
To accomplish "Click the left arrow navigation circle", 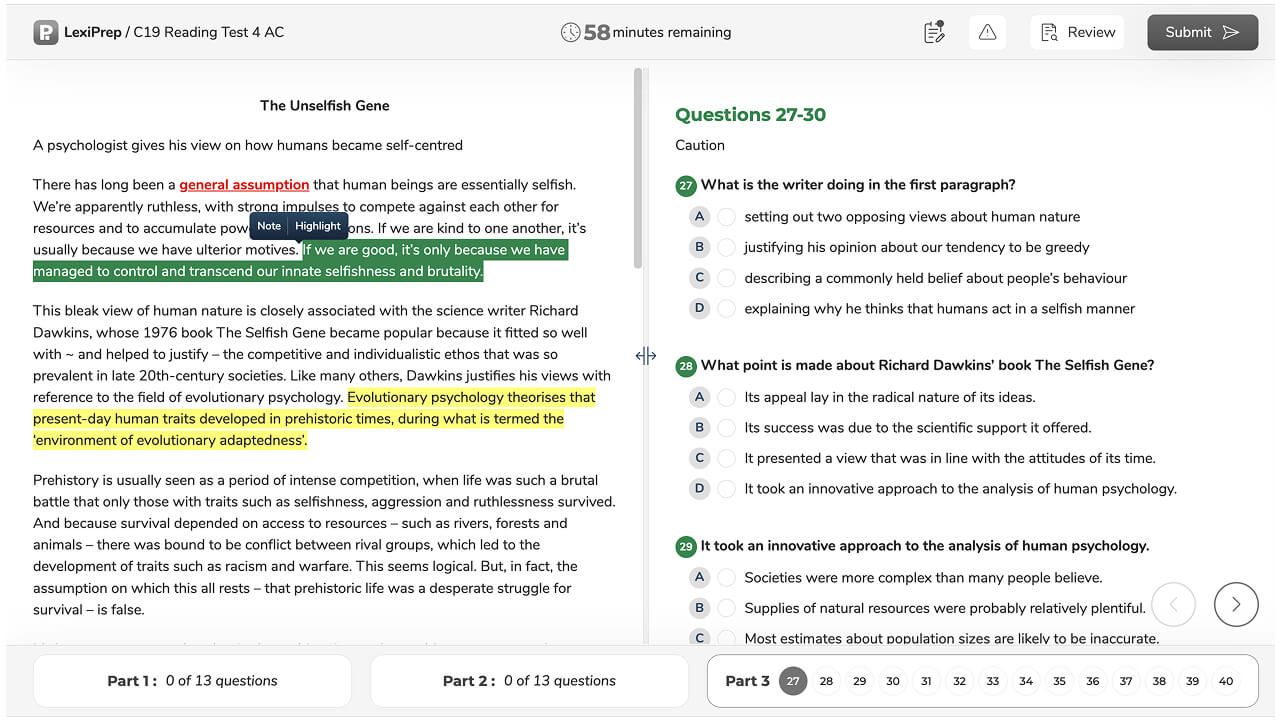I will [x=1173, y=604].
